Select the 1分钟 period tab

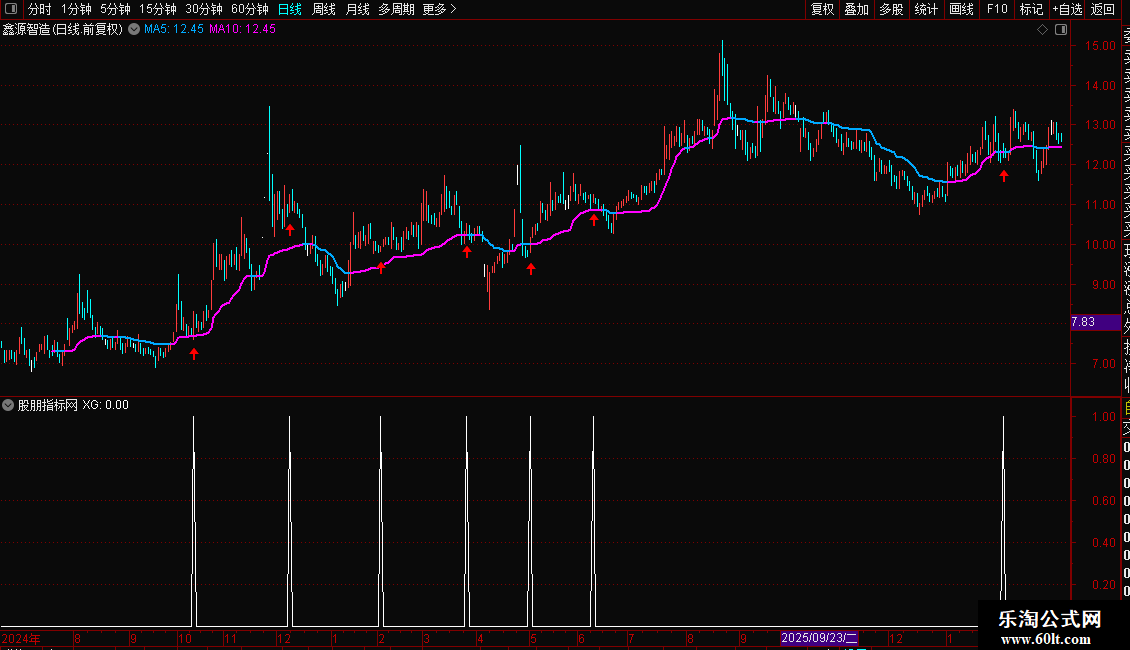click(x=76, y=9)
